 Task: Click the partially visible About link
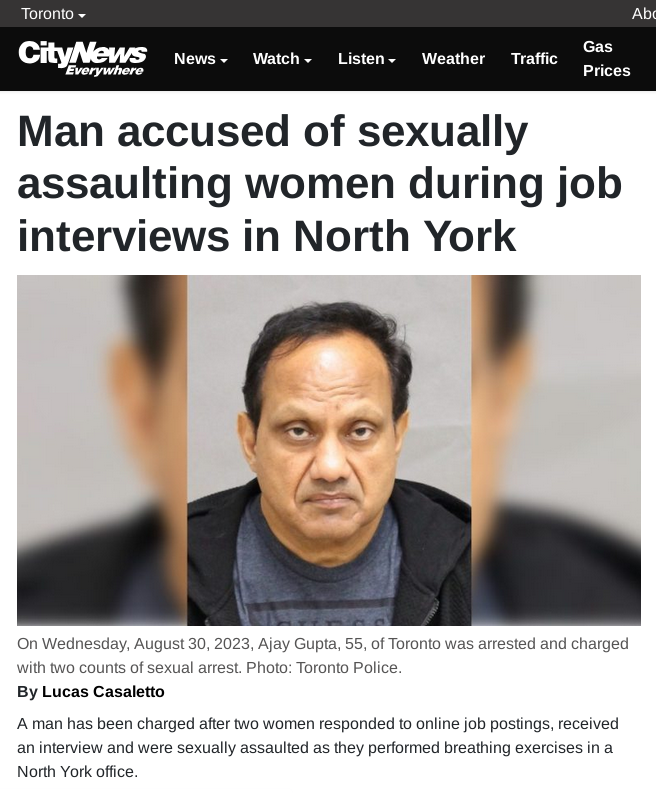point(643,14)
